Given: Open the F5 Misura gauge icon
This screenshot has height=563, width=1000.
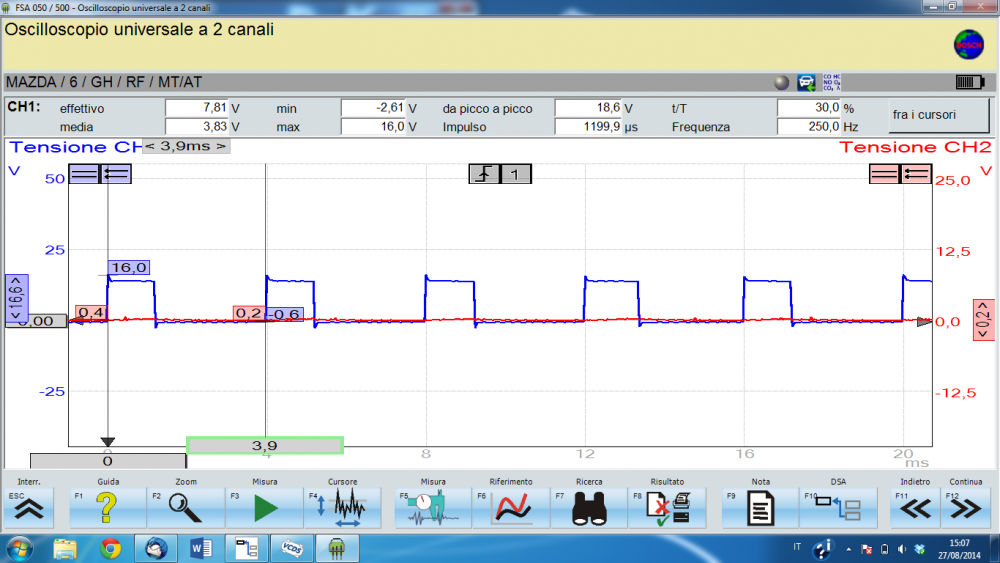Looking at the screenshot, I should coord(433,508).
